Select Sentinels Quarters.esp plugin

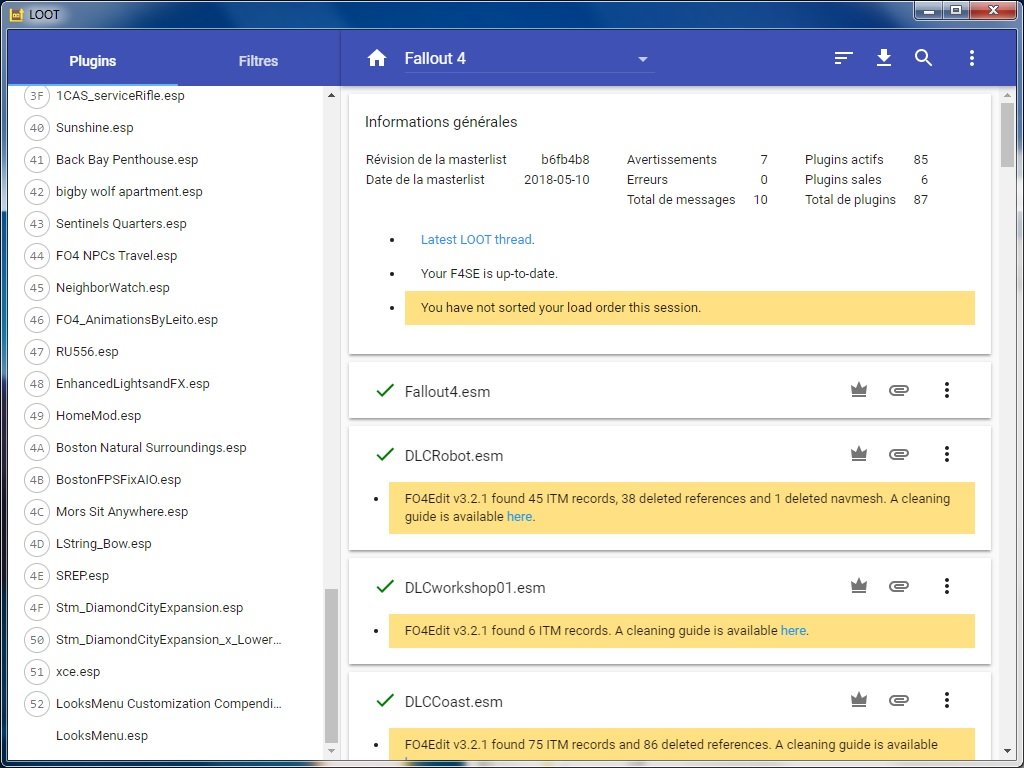pos(121,224)
